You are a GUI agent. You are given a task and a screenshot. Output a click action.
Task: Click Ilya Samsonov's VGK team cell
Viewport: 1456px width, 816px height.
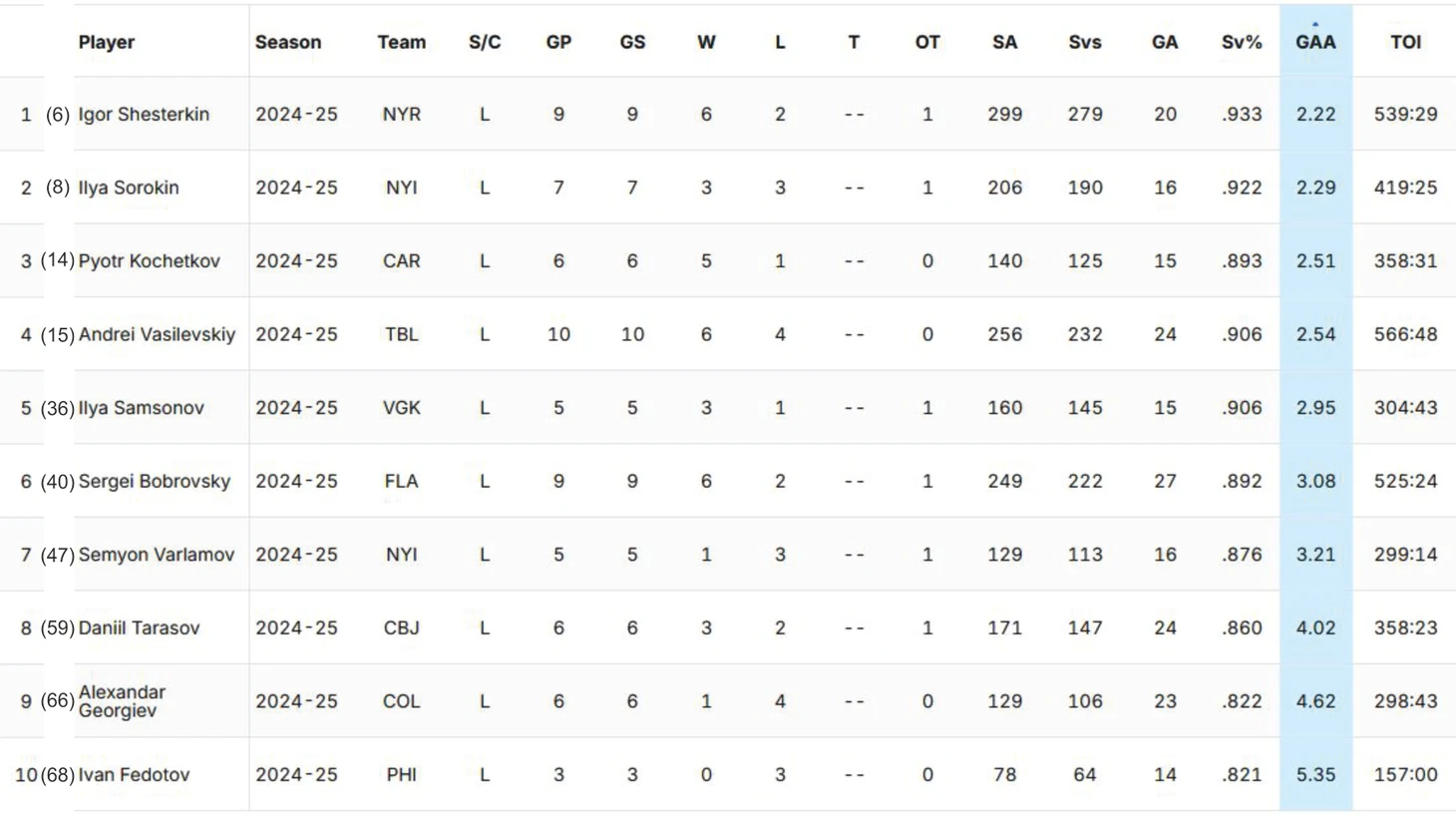click(x=402, y=407)
